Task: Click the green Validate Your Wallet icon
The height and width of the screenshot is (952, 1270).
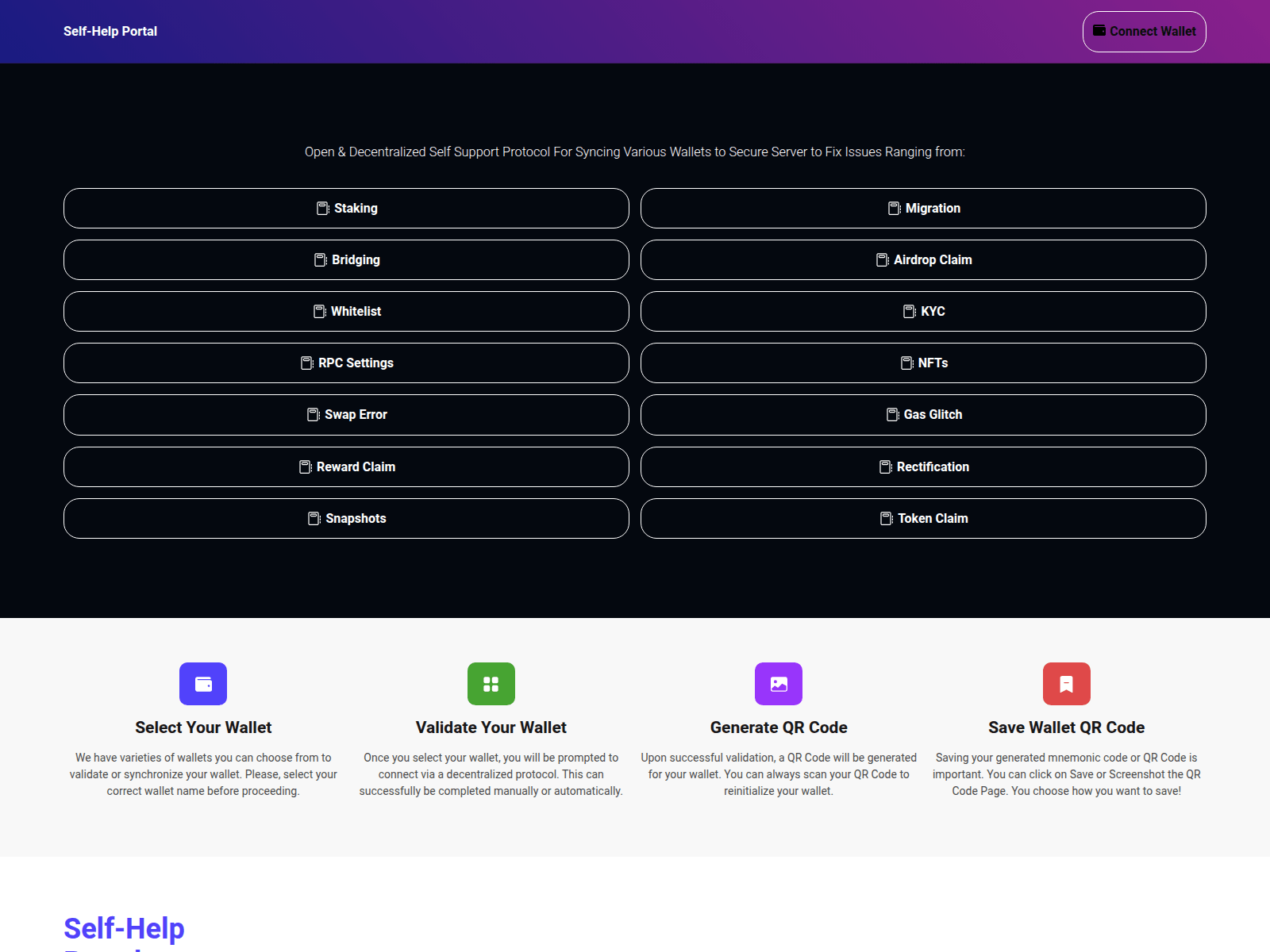Action: click(x=491, y=684)
